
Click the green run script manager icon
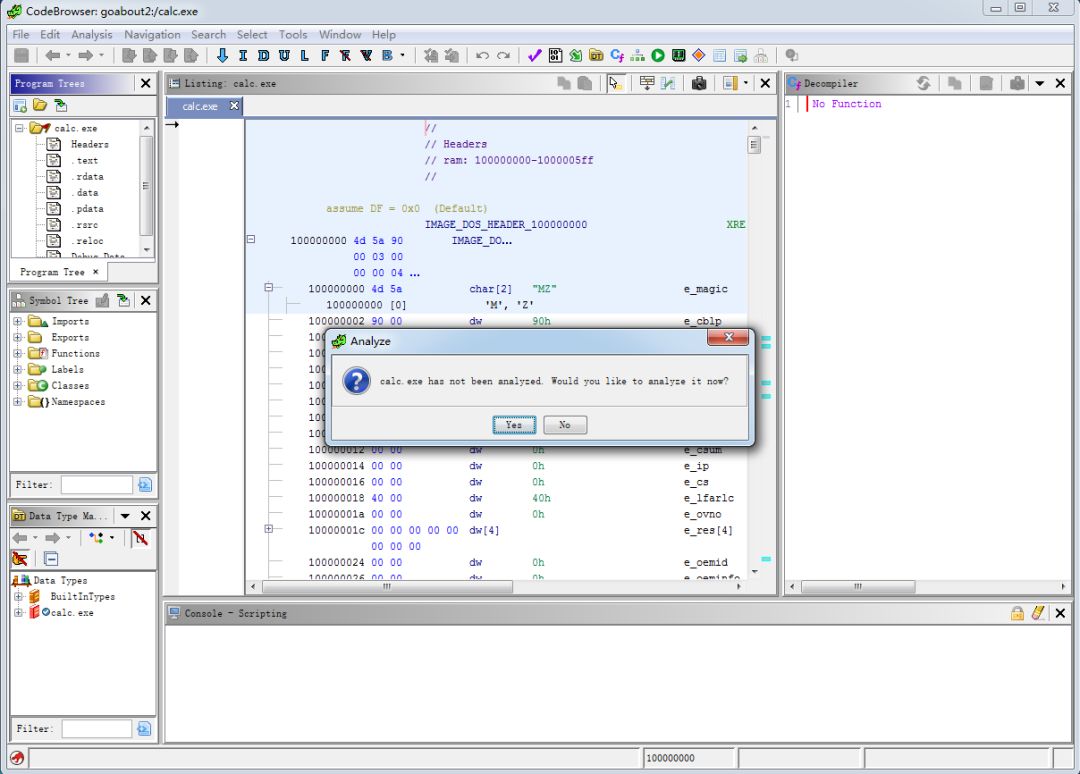(658, 56)
